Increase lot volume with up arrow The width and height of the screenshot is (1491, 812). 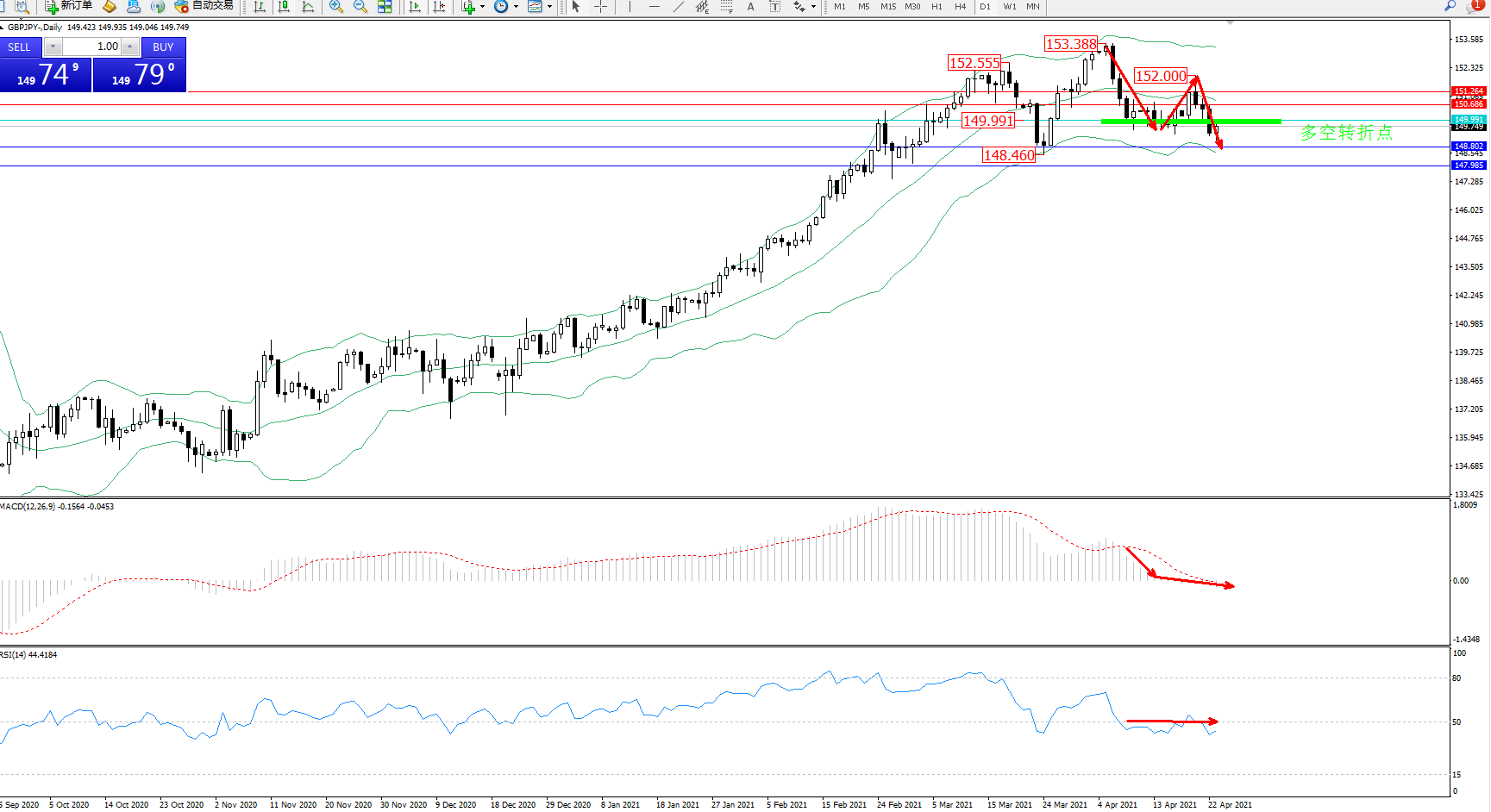(129, 47)
